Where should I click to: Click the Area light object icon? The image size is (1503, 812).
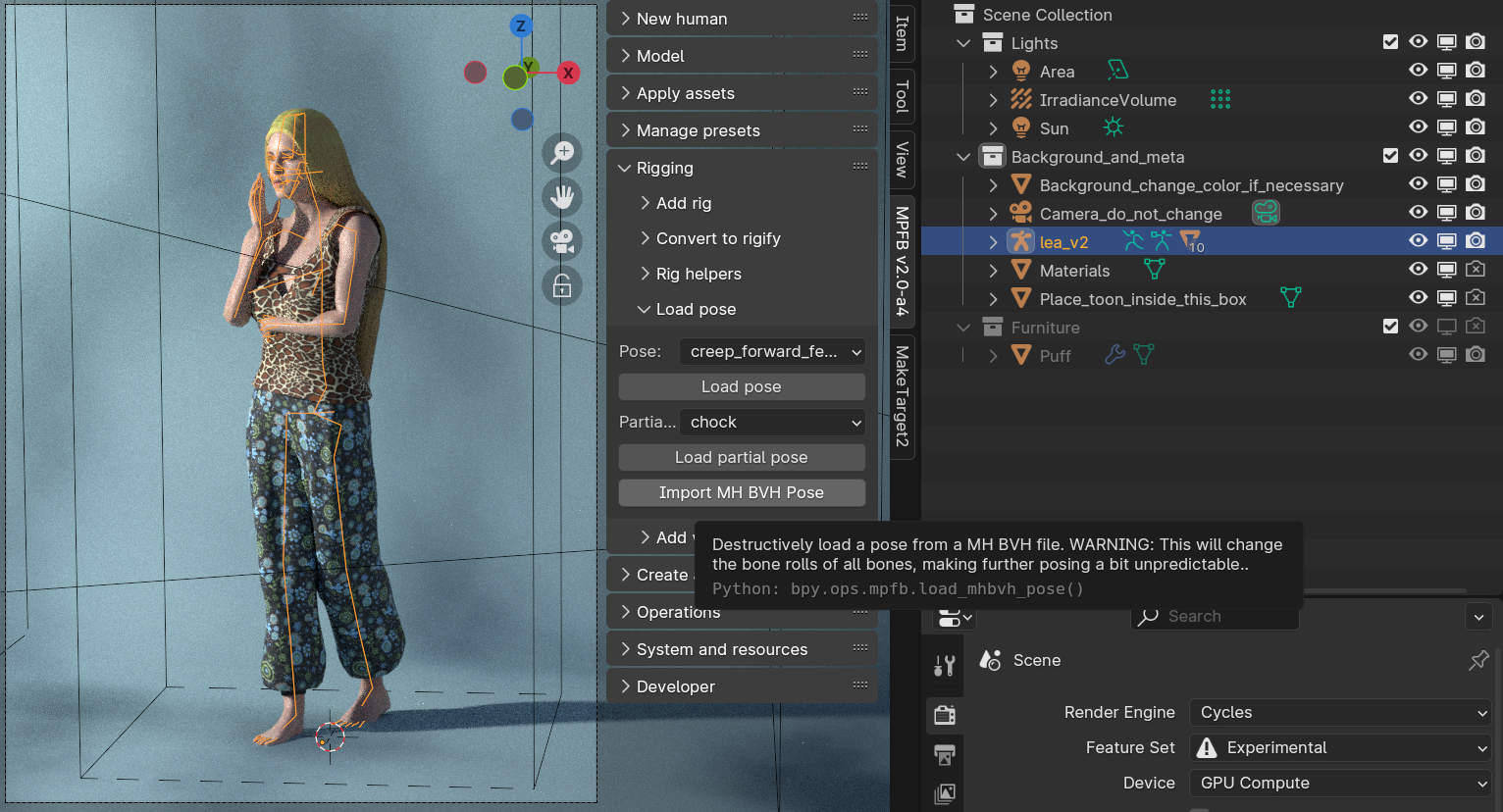point(1021,71)
